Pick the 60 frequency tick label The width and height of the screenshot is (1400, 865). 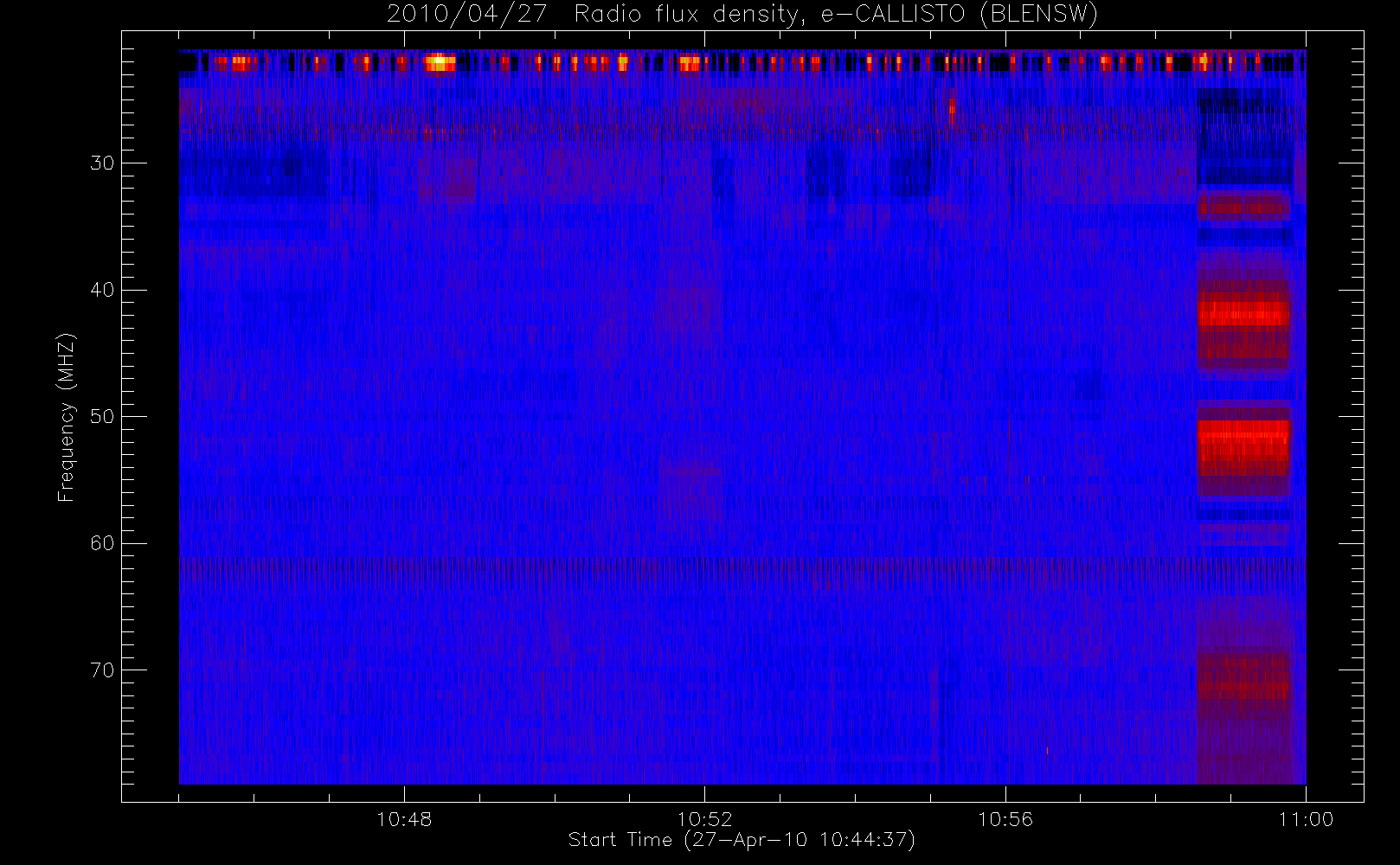click(102, 543)
